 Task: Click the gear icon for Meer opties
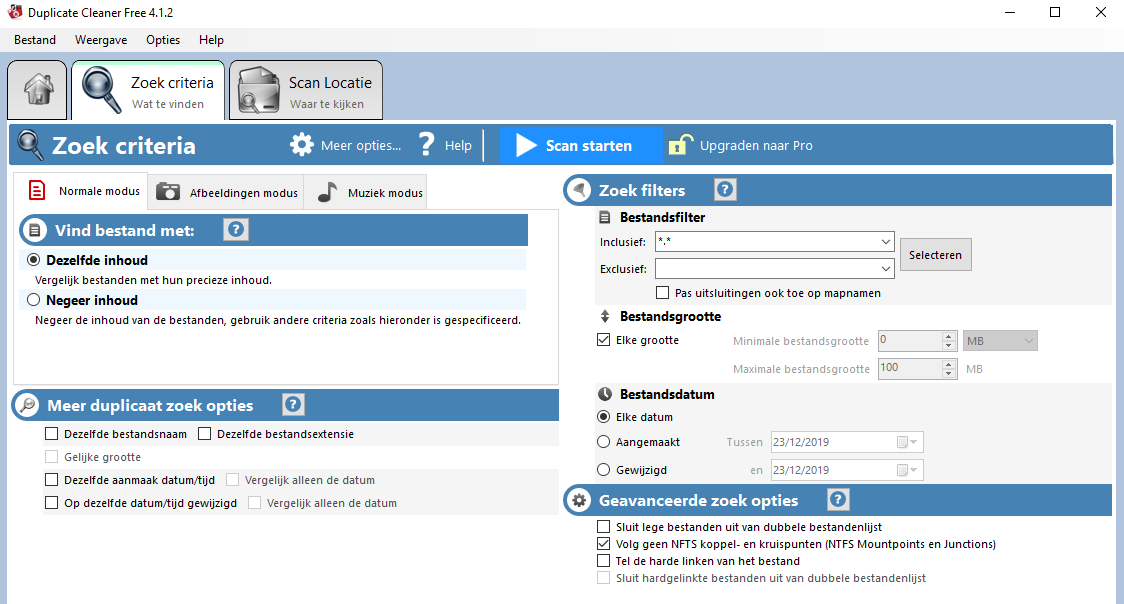point(302,145)
